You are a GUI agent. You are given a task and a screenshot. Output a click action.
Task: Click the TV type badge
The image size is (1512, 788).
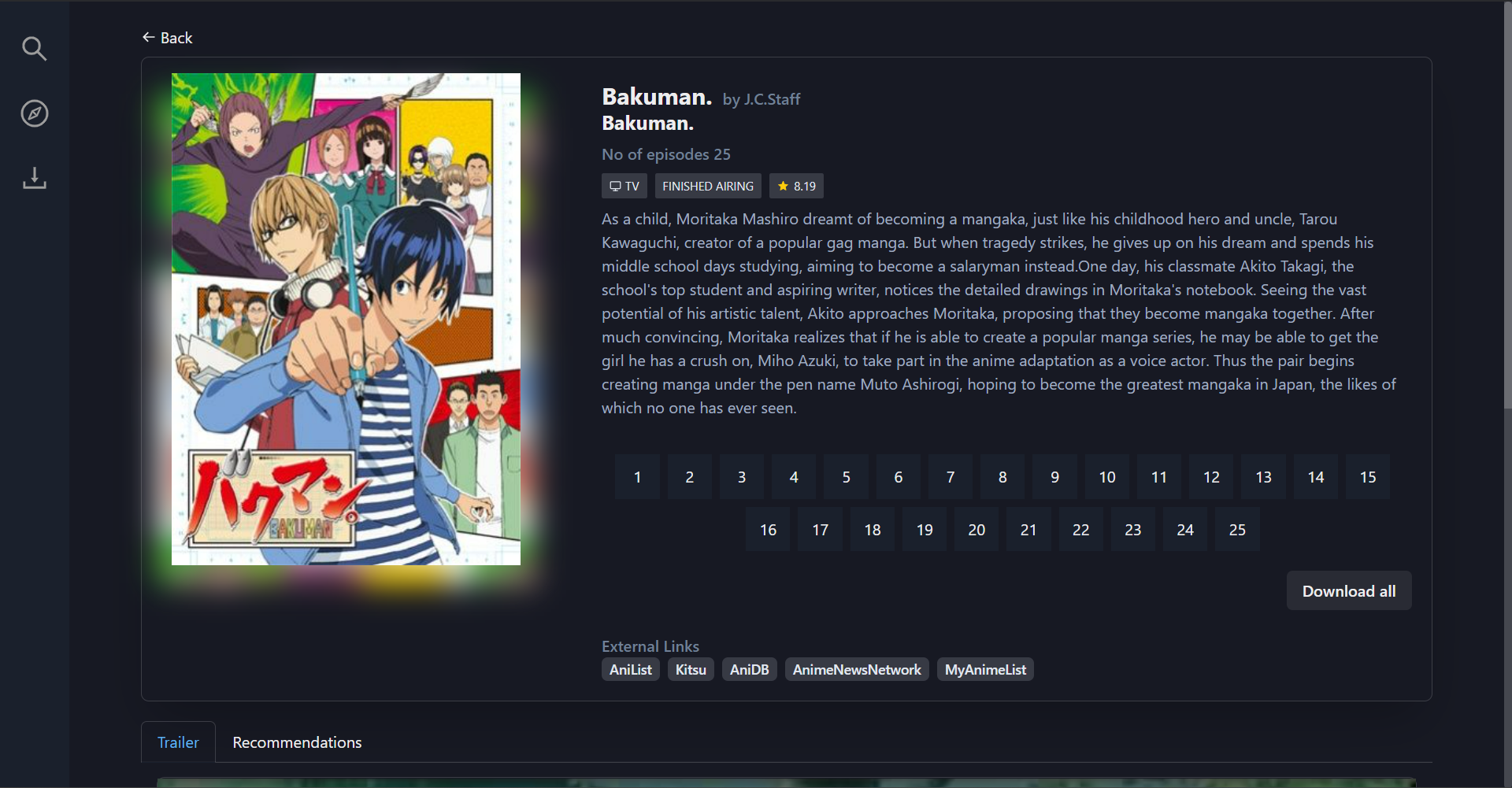[624, 186]
